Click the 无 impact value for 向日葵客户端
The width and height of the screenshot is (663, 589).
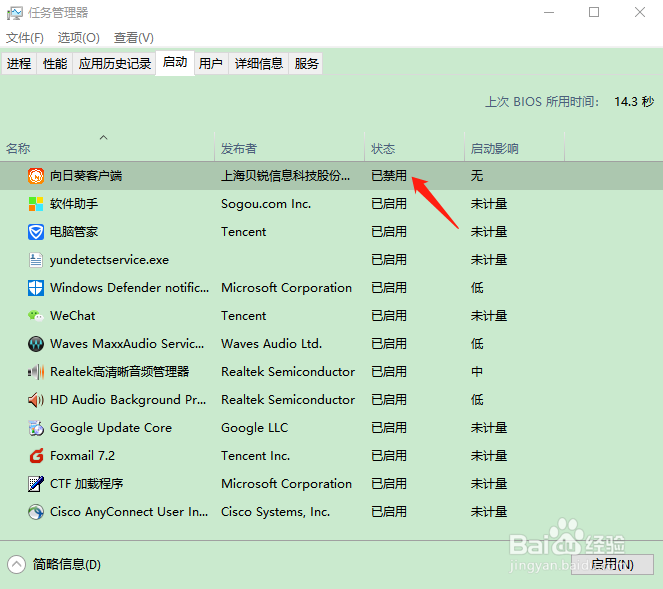click(477, 175)
